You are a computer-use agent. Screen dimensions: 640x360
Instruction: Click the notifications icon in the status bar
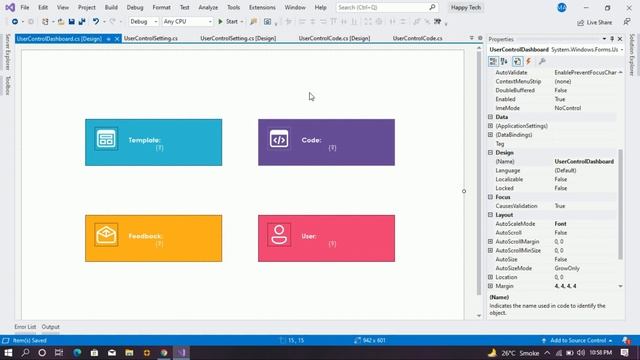[626, 340]
